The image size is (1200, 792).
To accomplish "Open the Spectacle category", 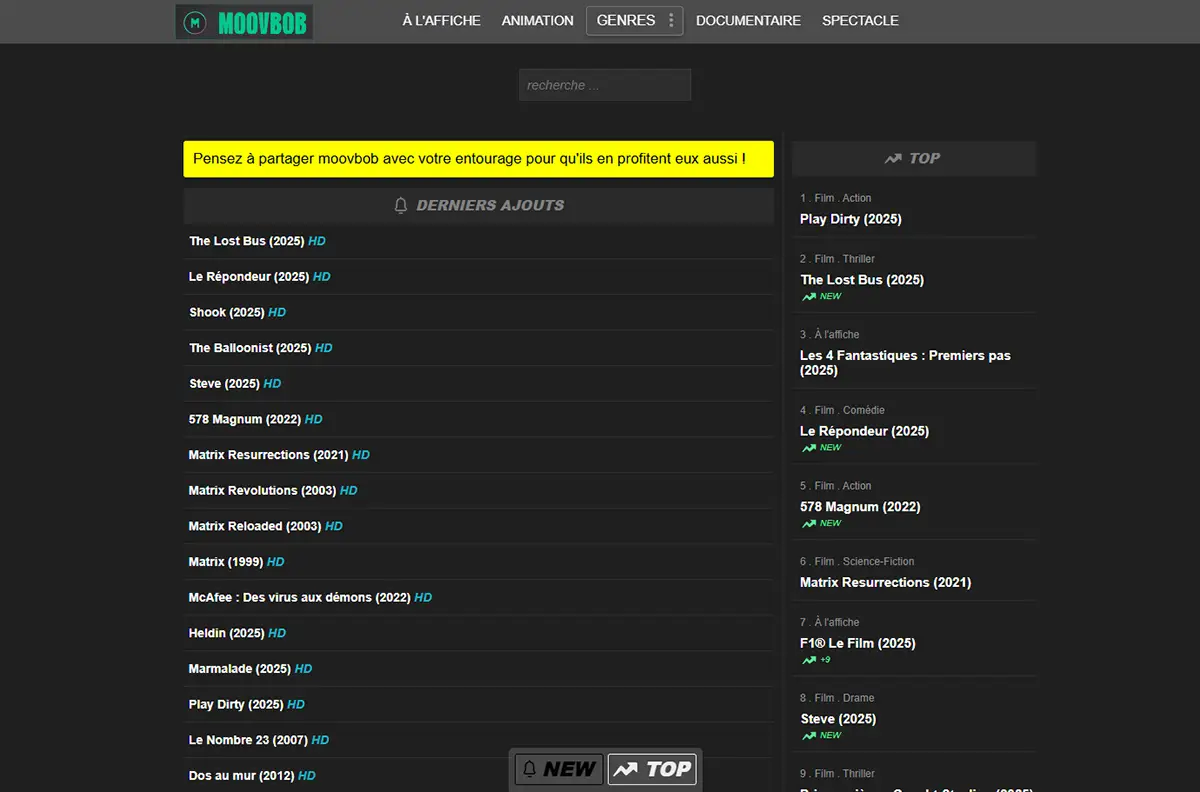I will point(860,20).
